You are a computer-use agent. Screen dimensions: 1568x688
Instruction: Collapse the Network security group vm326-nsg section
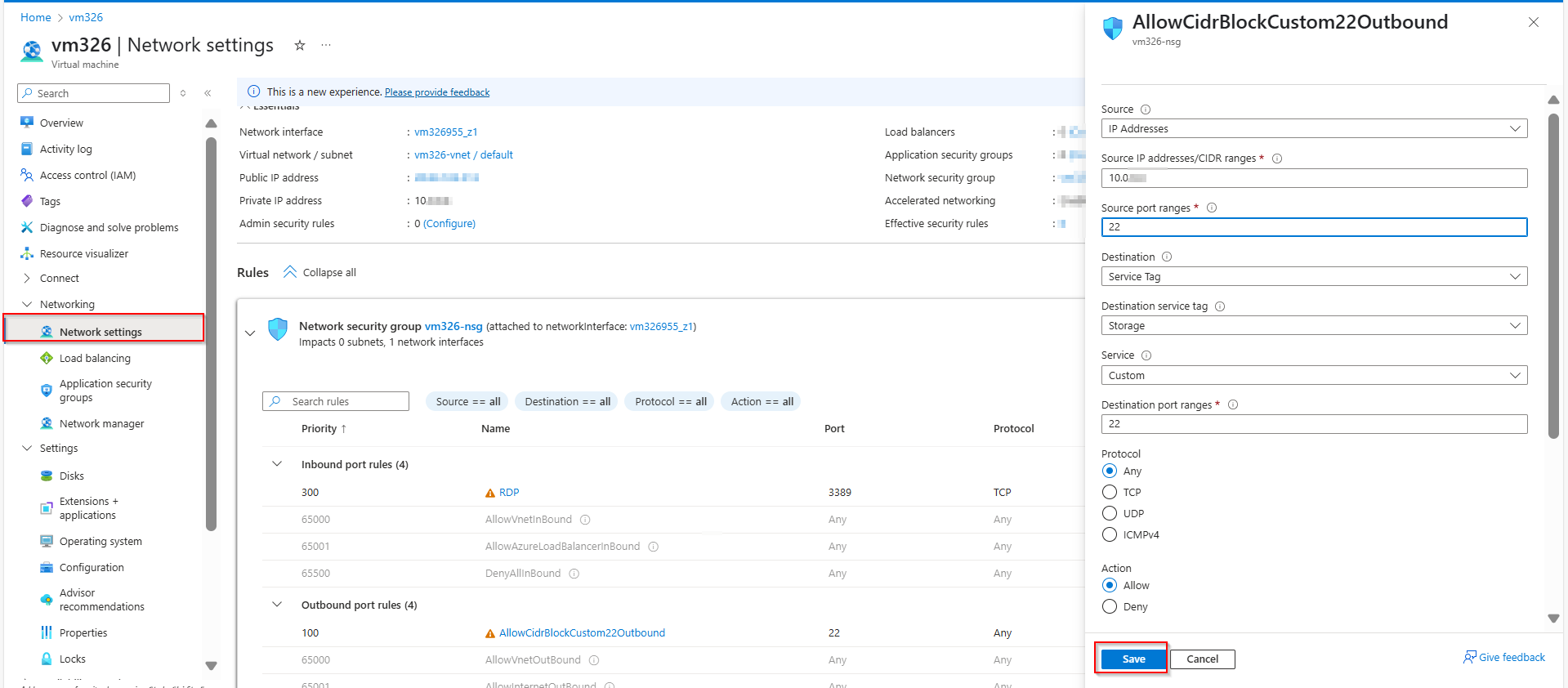pyautogui.click(x=250, y=333)
